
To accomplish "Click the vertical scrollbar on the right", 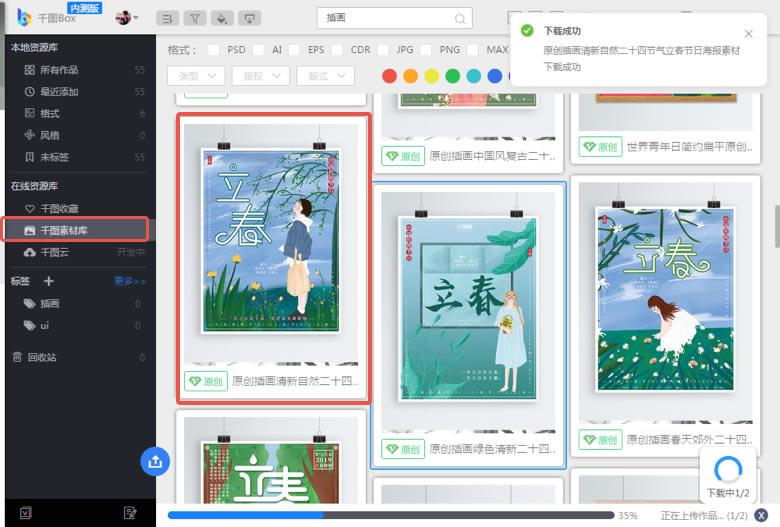I will click(x=777, y=225).
